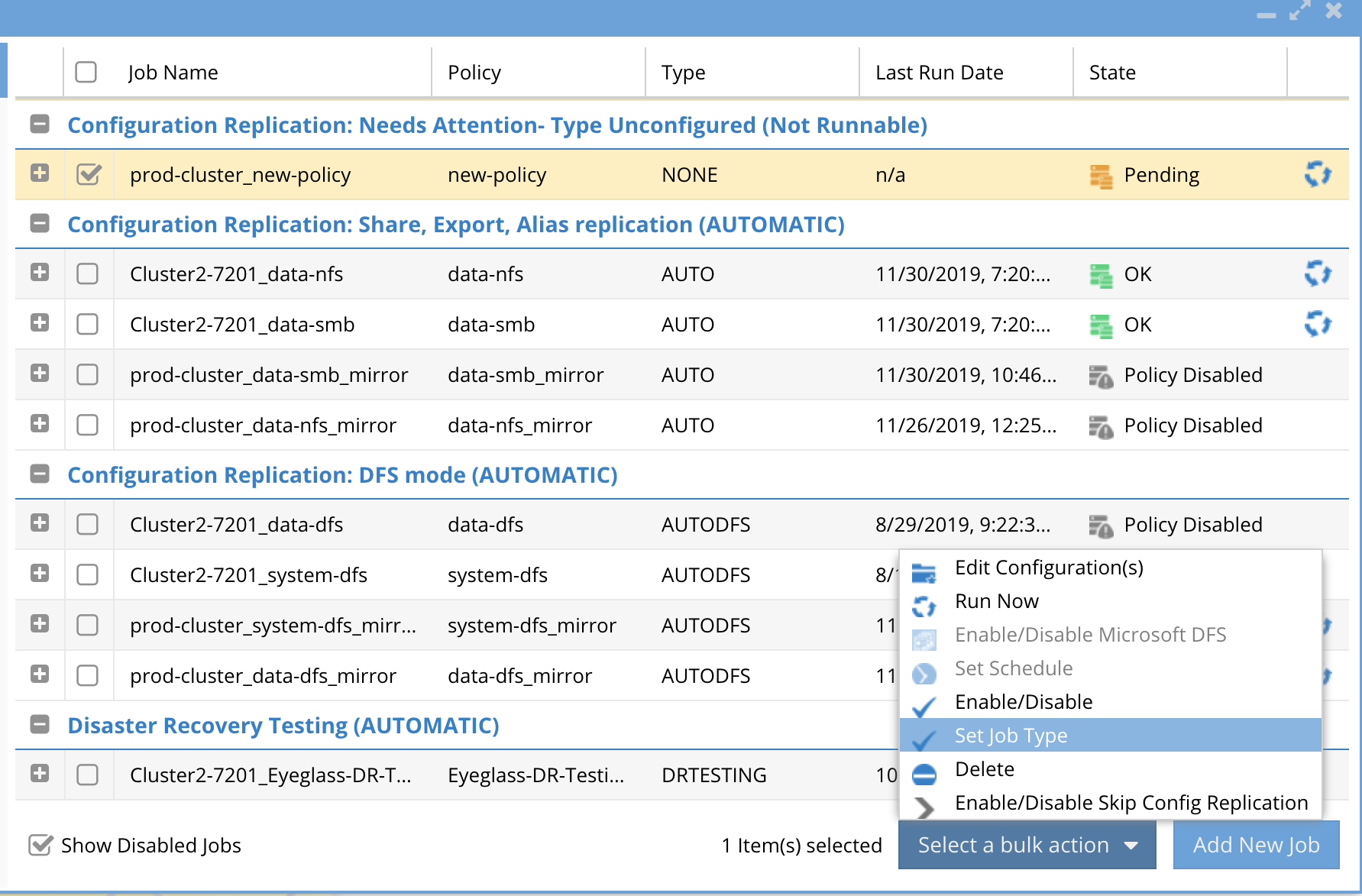
Task: Check the prod-cluster_data-dfs_mirror checkbox
Action: [x=88, y=675]
